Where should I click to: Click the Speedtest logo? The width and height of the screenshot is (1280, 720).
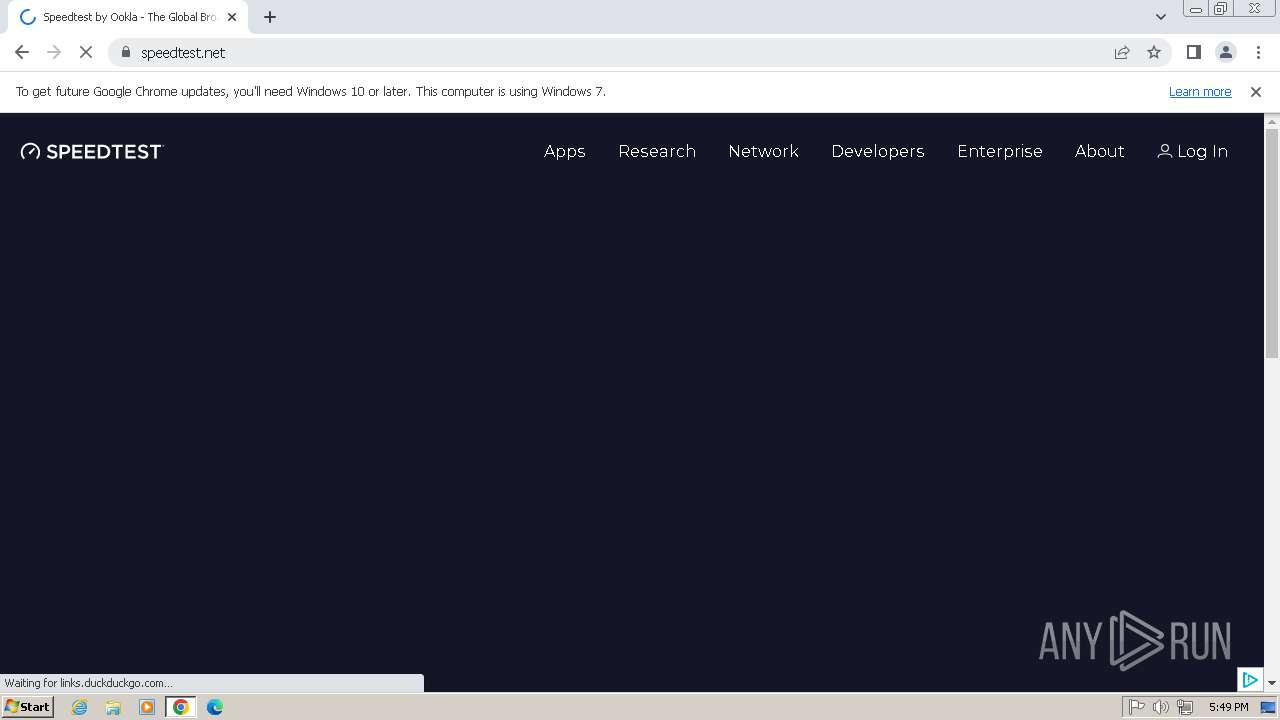(92, 151)
